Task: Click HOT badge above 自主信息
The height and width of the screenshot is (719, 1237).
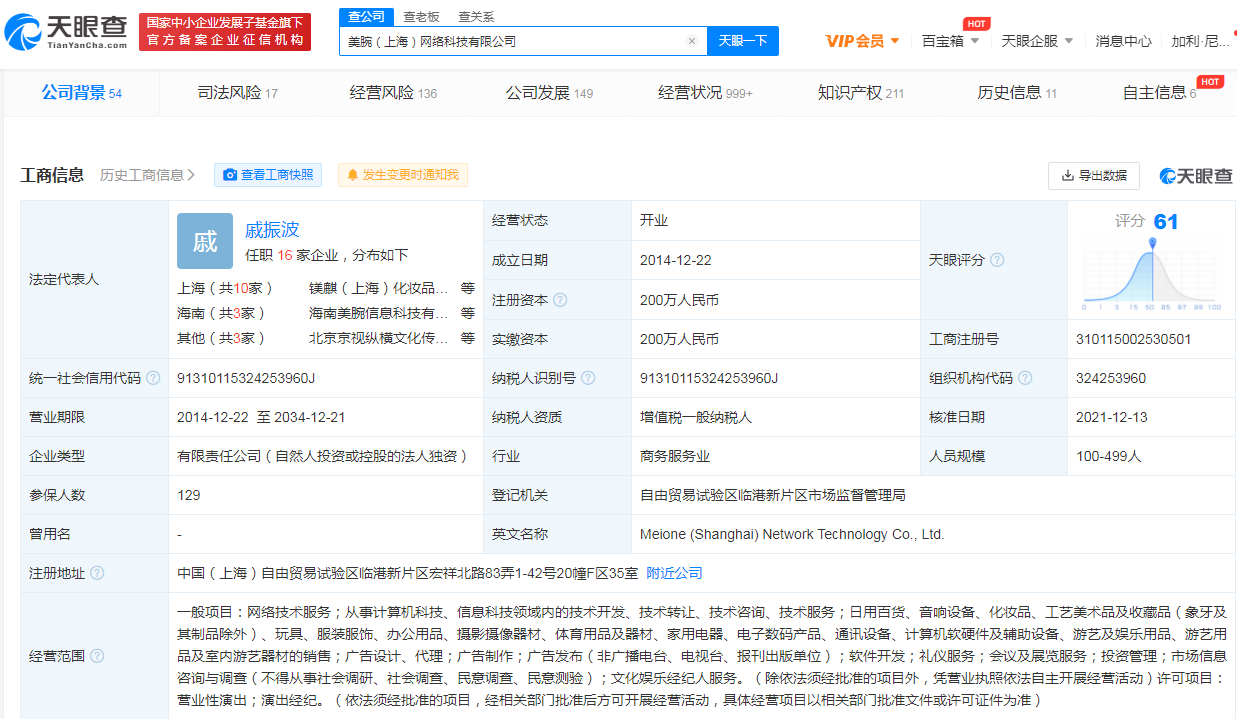Action: tap(1210, 82)
